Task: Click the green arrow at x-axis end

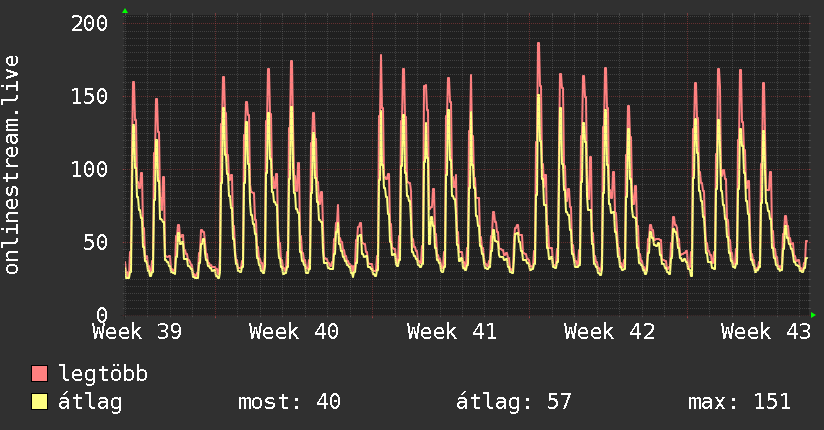Action: point(813,315)
